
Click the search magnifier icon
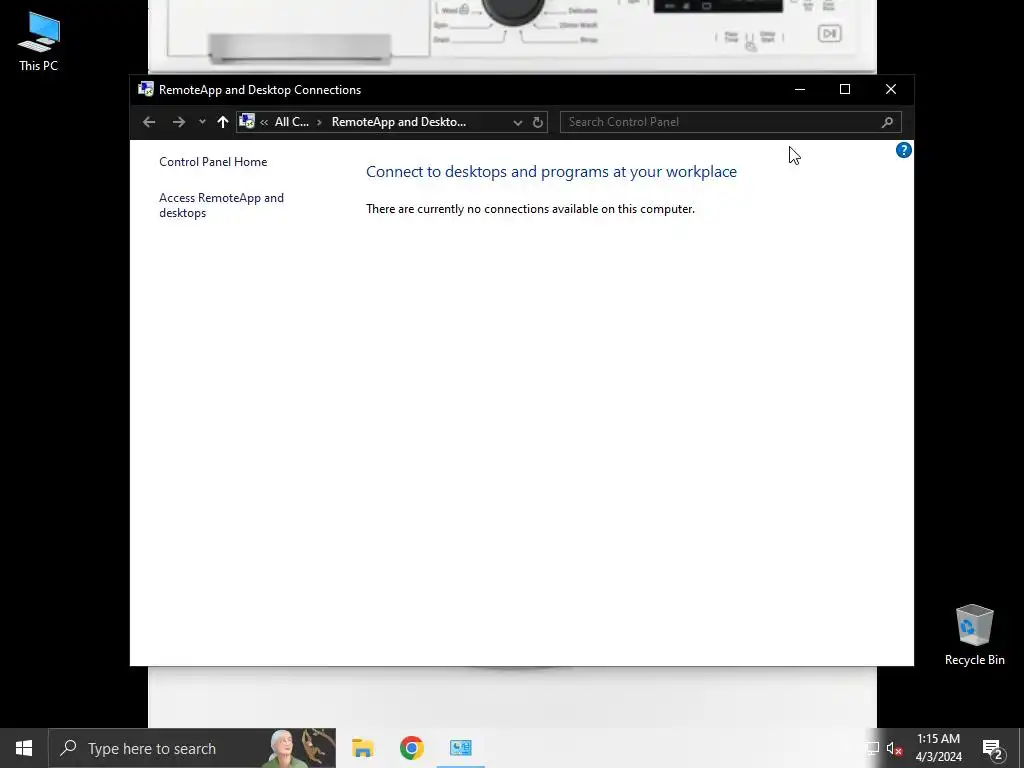point(887,122)
